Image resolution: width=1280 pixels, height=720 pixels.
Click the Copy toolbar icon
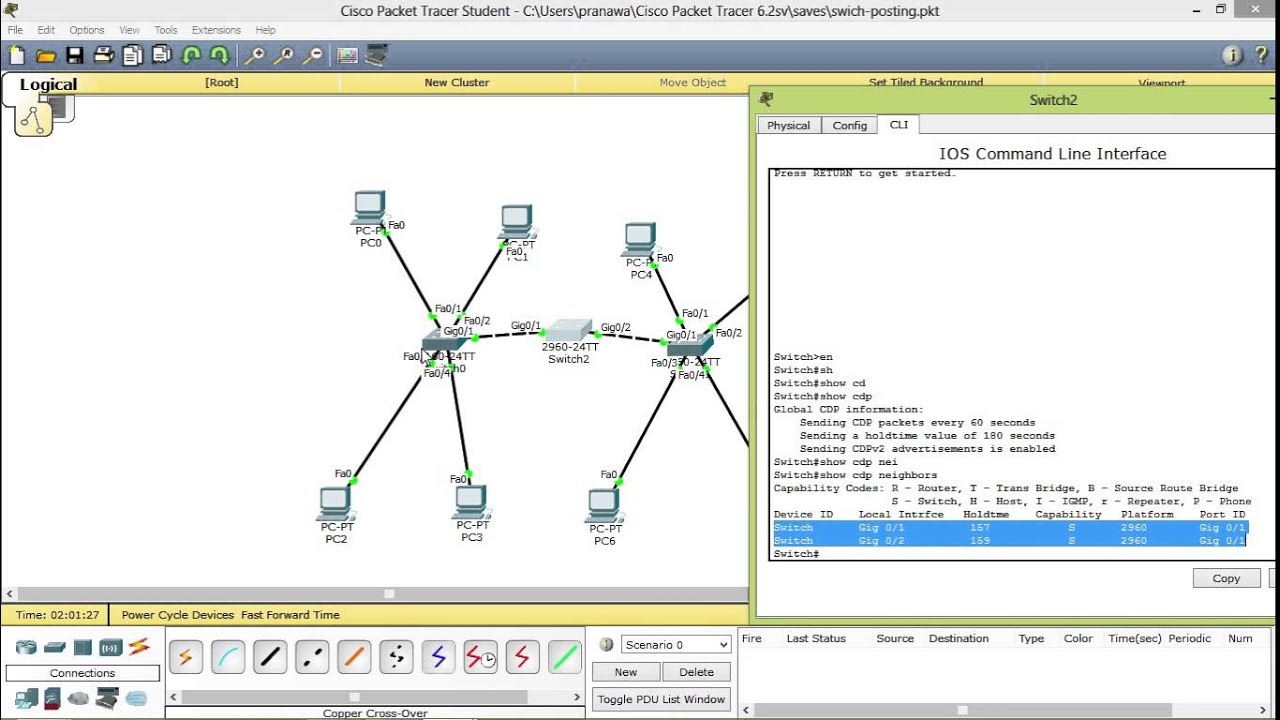tap(132, 56)
